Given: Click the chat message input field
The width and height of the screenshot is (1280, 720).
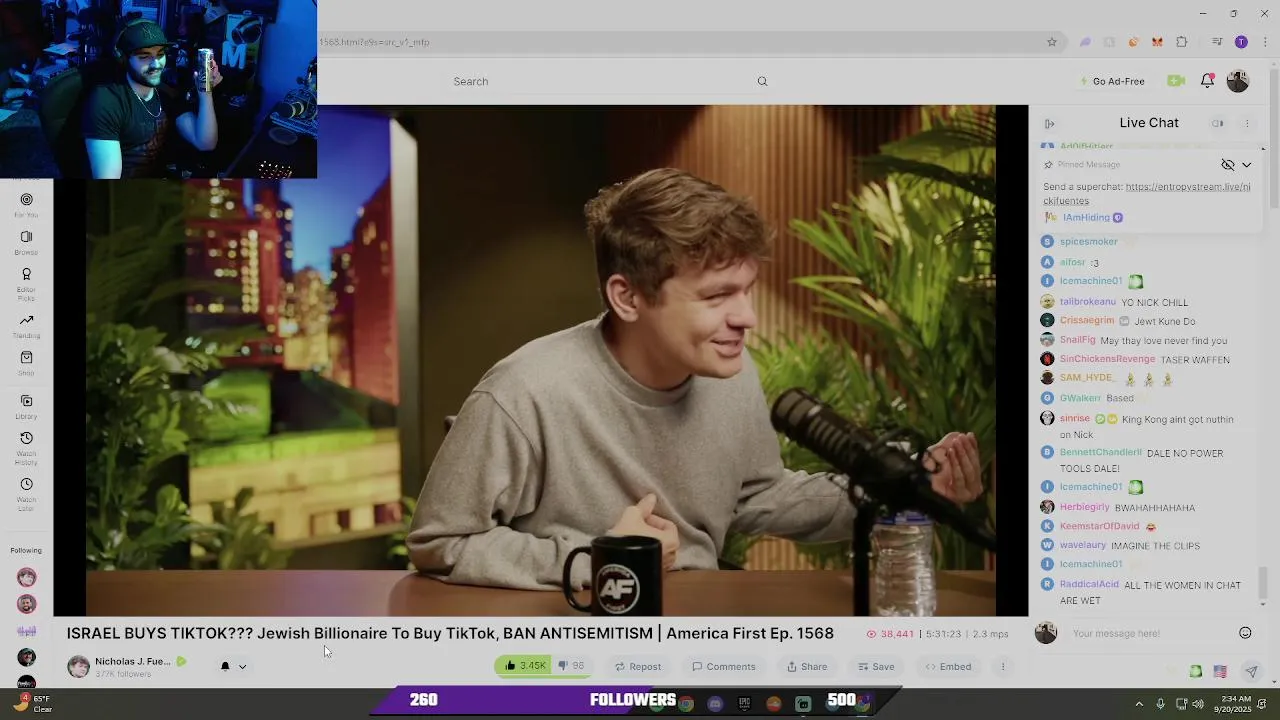Looking at the screenshot, I should 1150,633.
